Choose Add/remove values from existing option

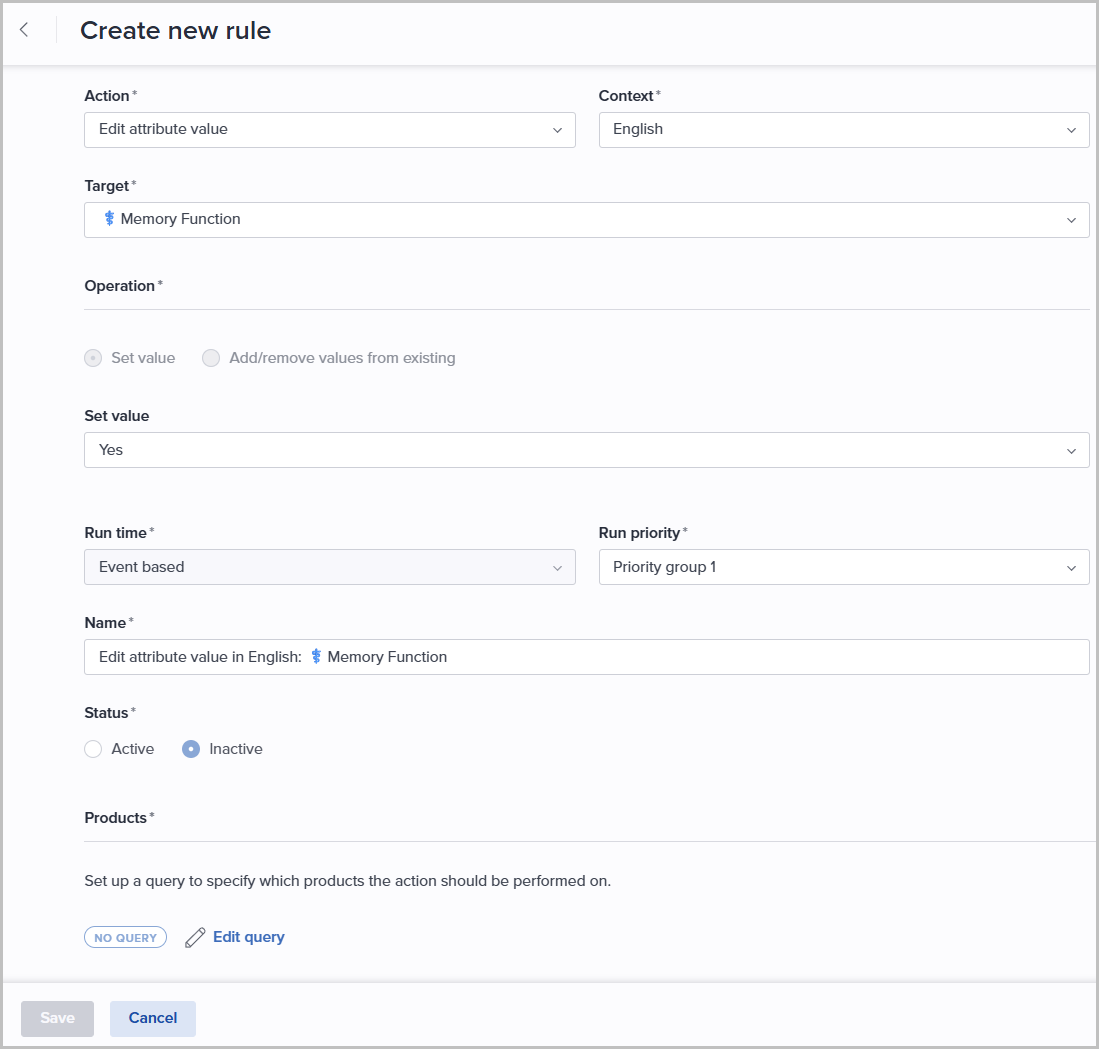(x=211, y=358)
